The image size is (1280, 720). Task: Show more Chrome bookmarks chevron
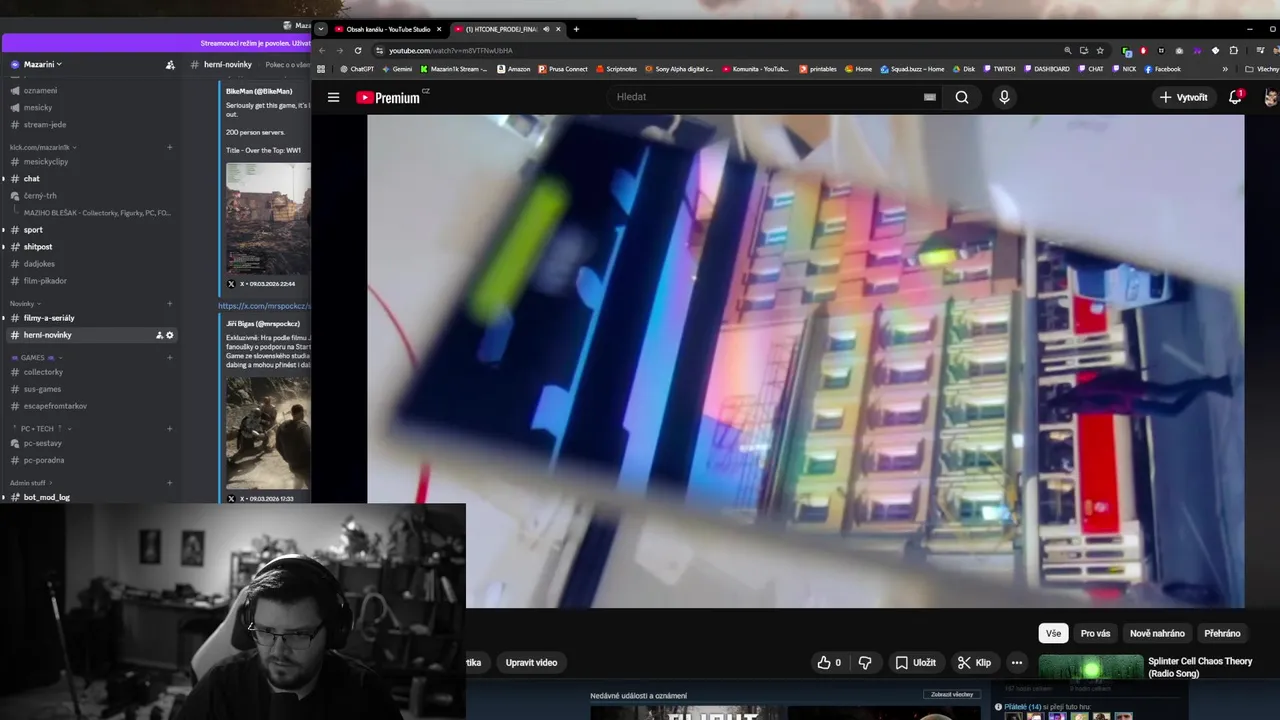tap(1225, 69)
